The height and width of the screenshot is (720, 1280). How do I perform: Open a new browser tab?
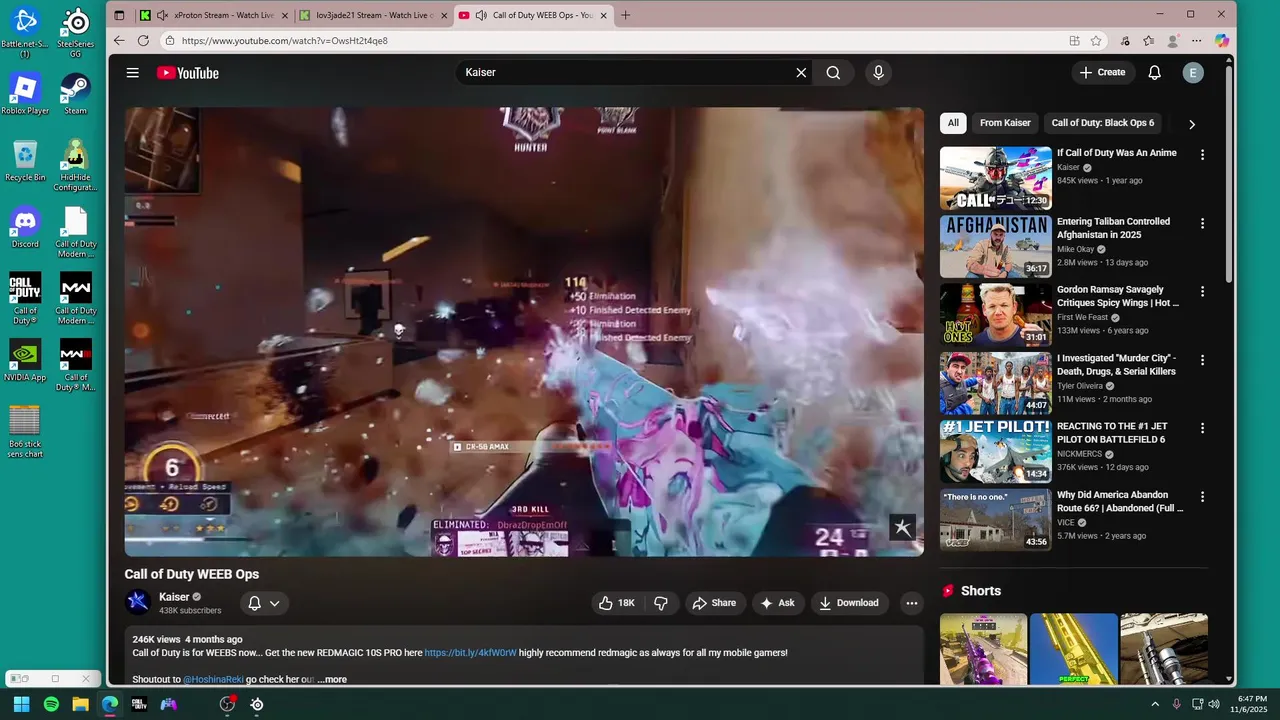point(626,15)
